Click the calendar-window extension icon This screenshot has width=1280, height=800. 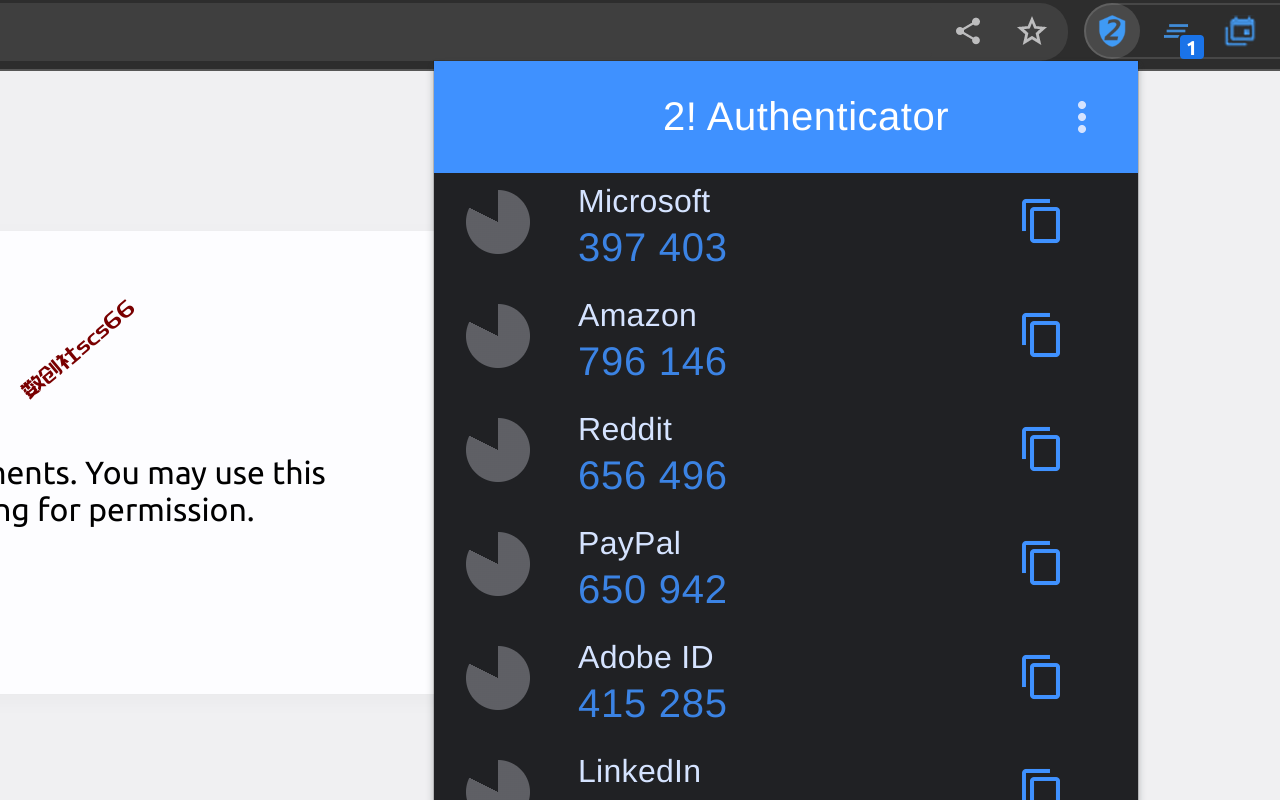click(x=1241, y=31)
